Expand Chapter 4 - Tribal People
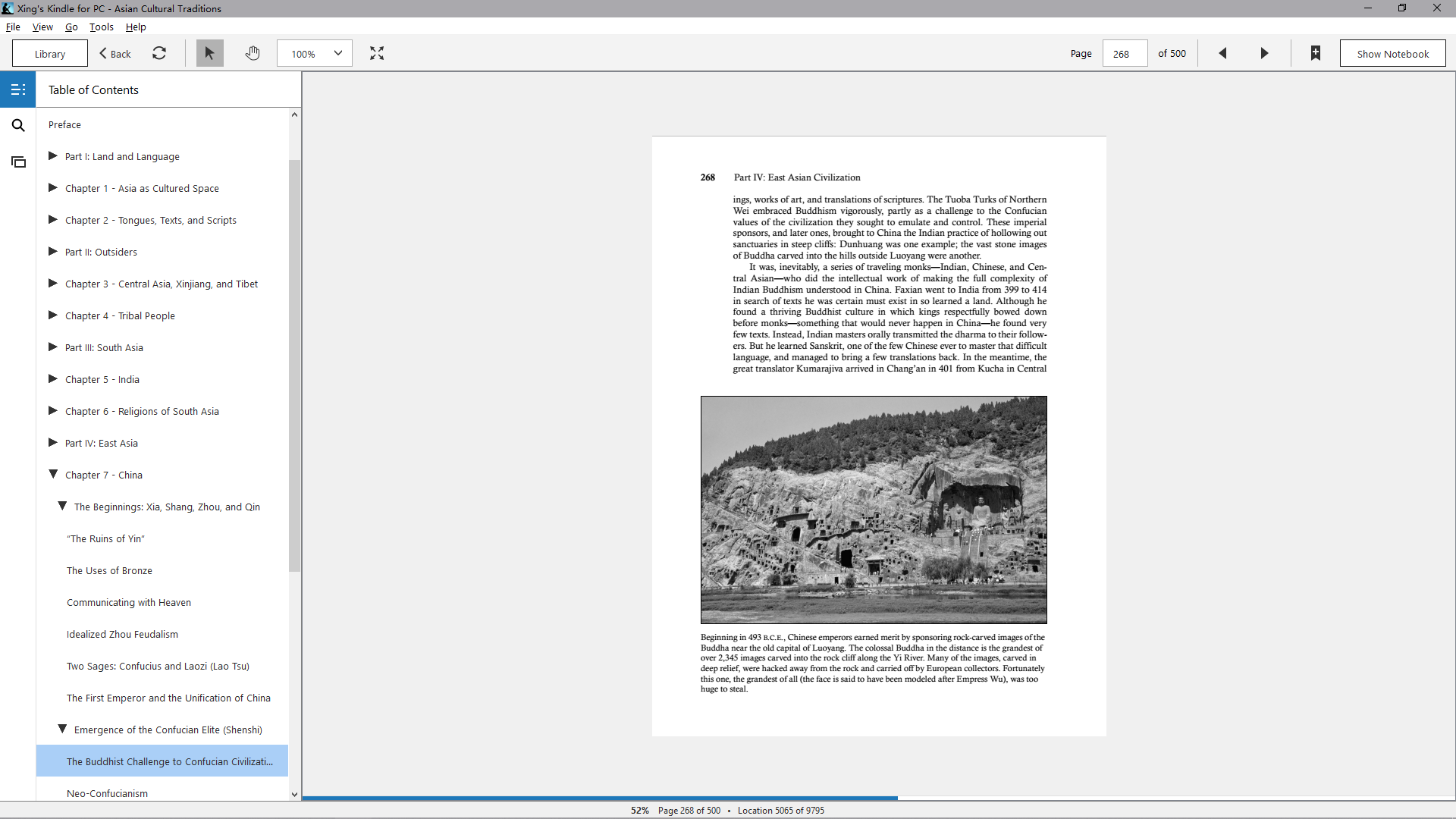1456x819 pixels. tap(53, 315)
